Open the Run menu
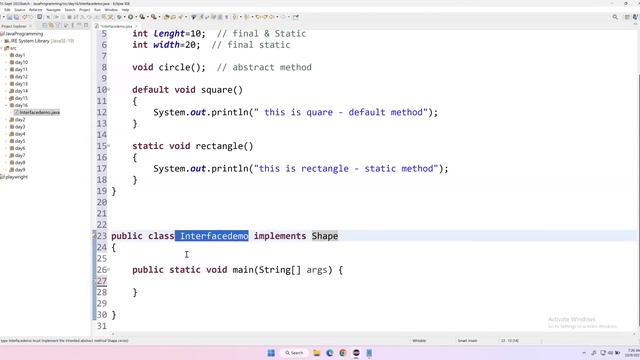 [x=97, y=10]
